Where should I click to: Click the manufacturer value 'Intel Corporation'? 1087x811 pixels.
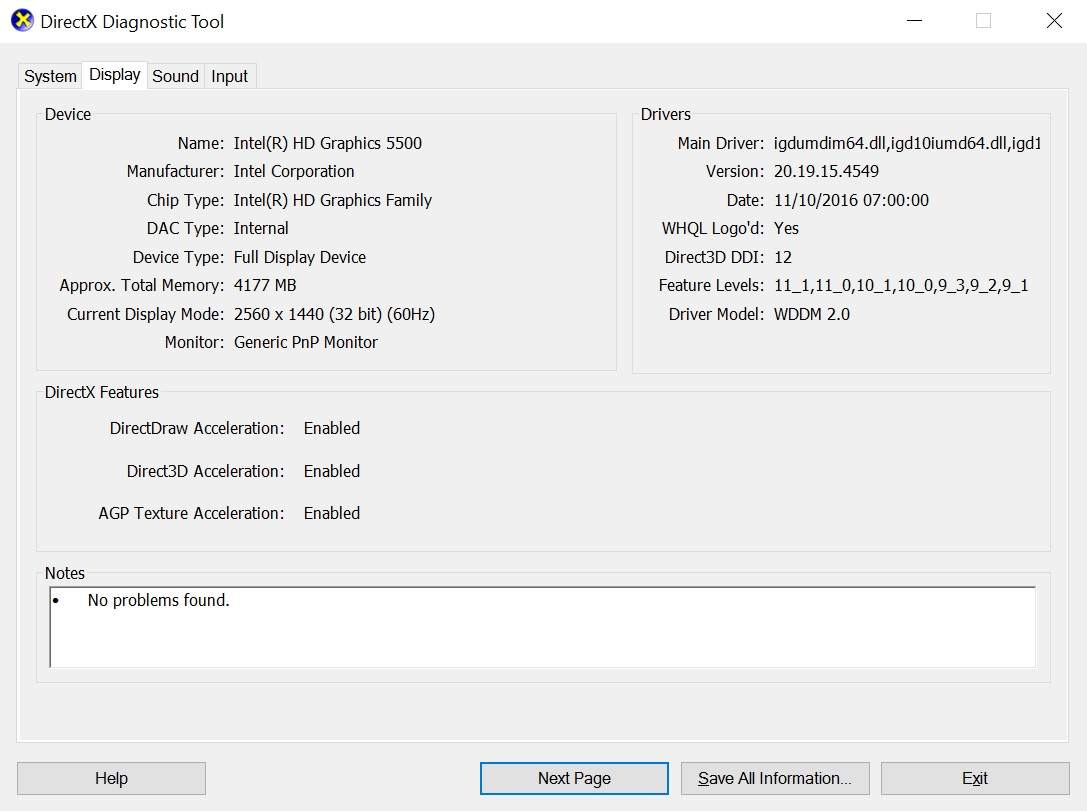pos(294,171)
